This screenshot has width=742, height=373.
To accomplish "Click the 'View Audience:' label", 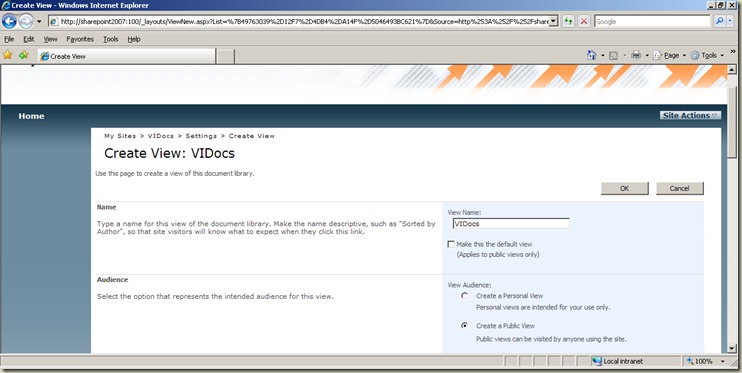I will point(469,285).
